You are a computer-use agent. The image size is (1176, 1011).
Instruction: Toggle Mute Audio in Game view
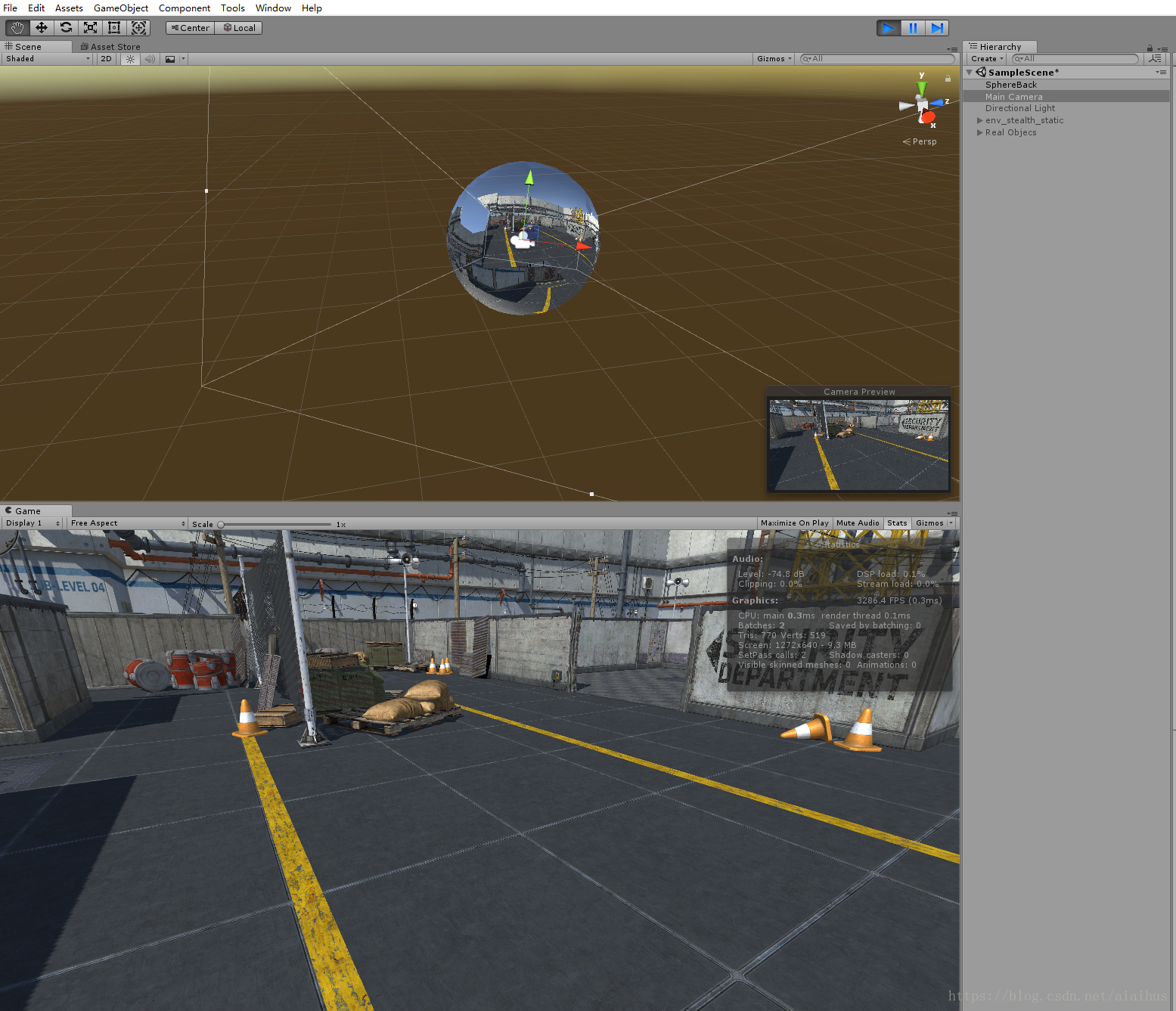click(858, 523)
